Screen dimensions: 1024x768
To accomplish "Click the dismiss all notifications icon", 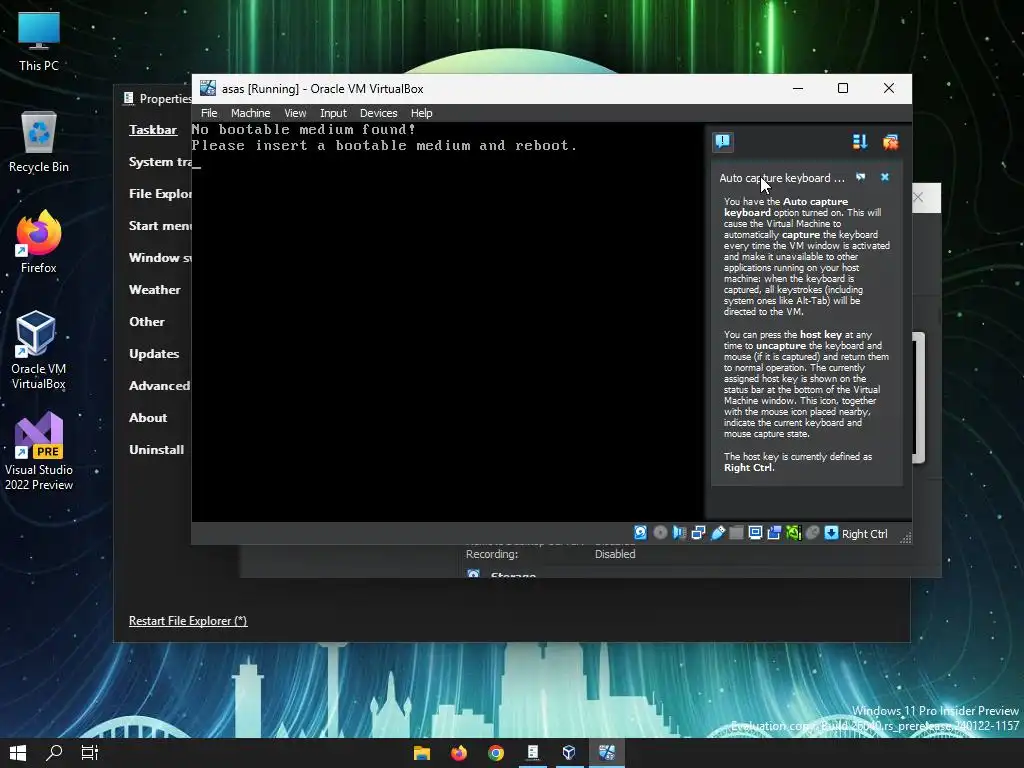I will (891, 142).
